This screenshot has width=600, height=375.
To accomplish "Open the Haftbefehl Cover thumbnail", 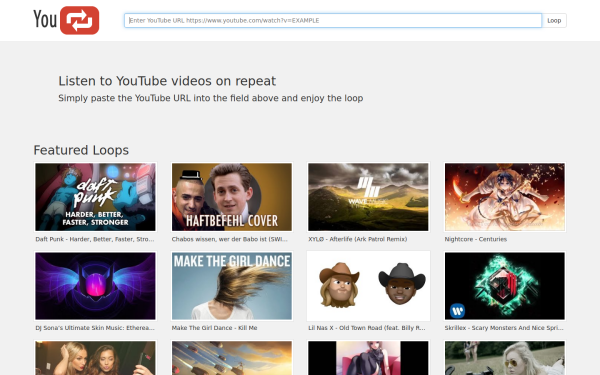I will (232, 197).
